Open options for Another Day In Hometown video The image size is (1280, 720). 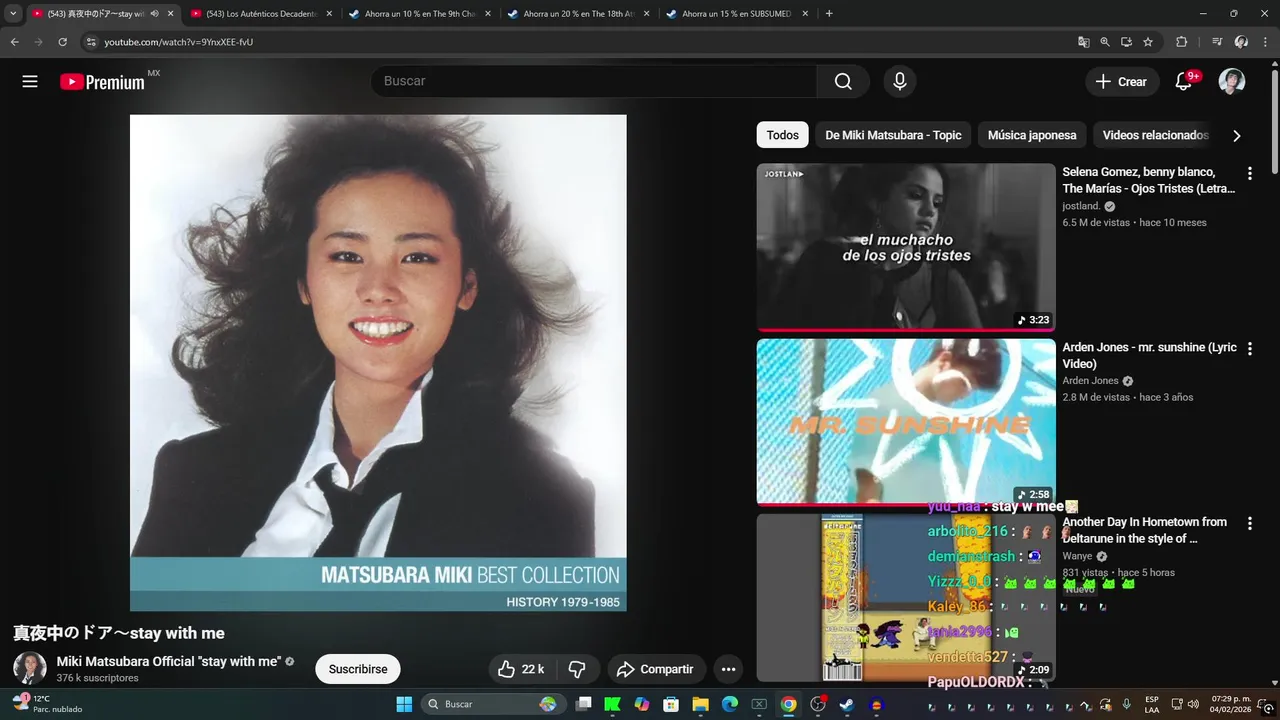coord(1249,523)
